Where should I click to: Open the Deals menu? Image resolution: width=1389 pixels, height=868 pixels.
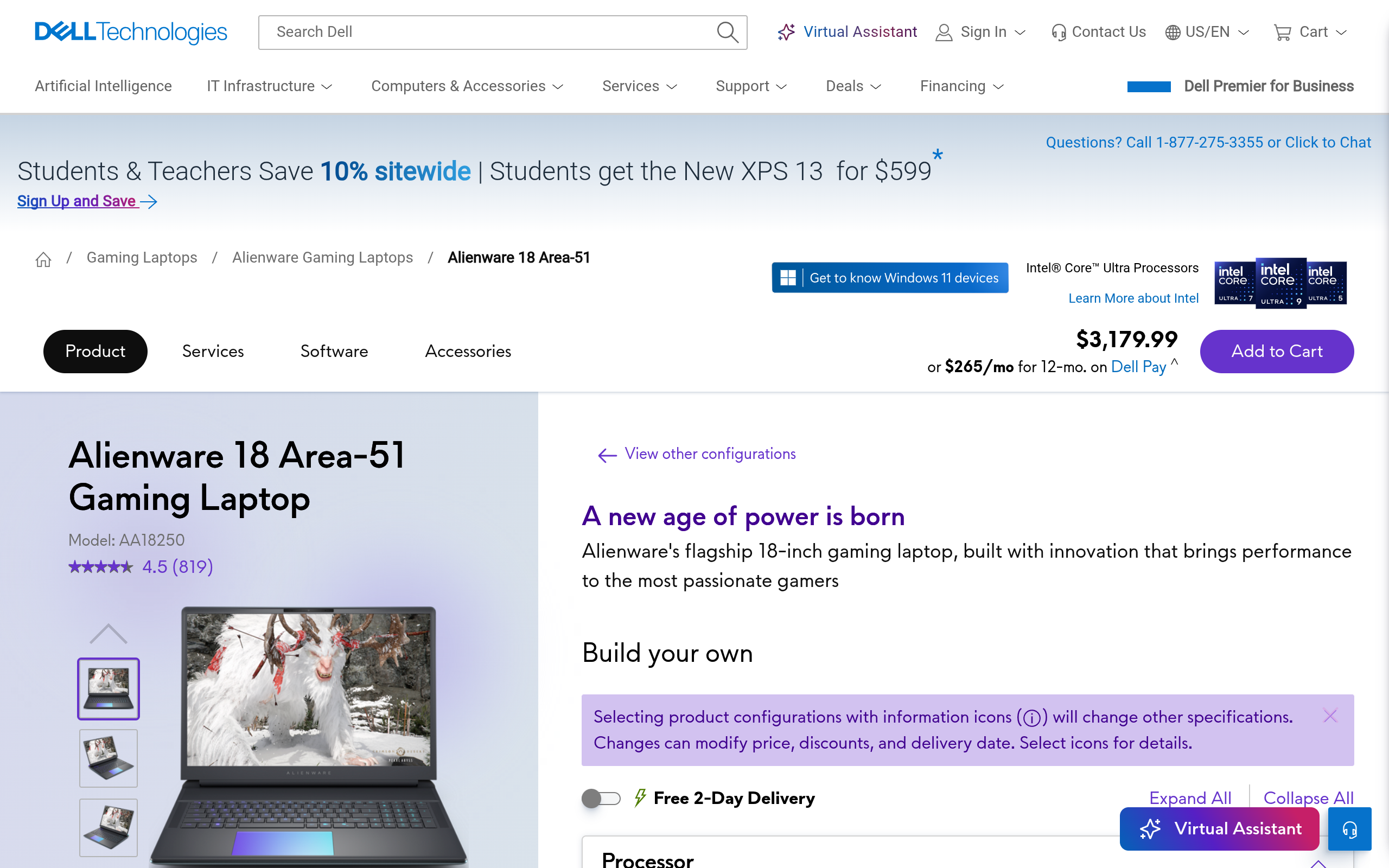click(853, 86)
